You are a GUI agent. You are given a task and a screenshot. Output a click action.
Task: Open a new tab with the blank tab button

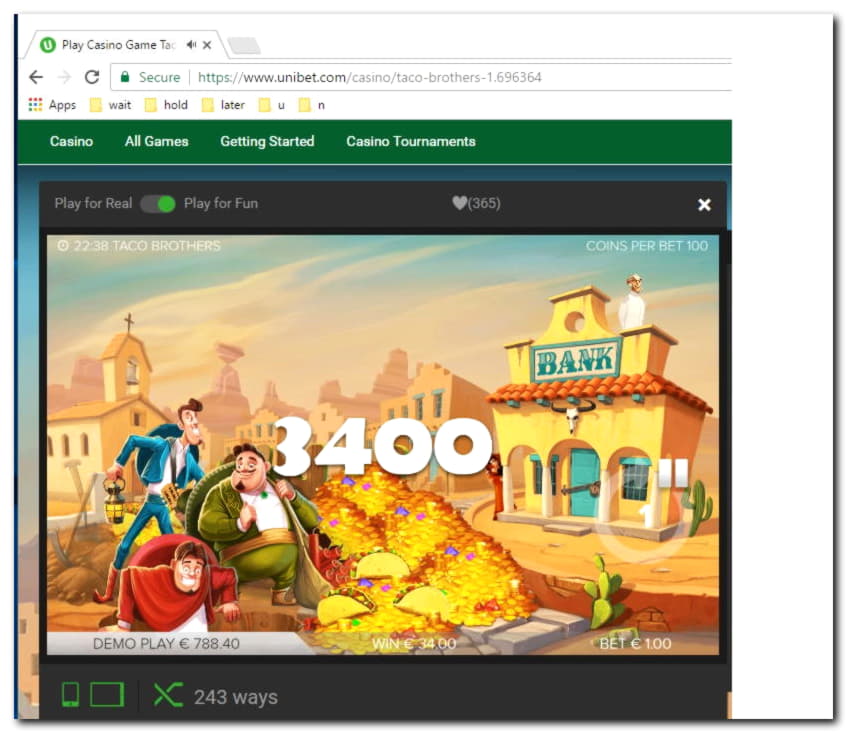click(x=244, y=46)
